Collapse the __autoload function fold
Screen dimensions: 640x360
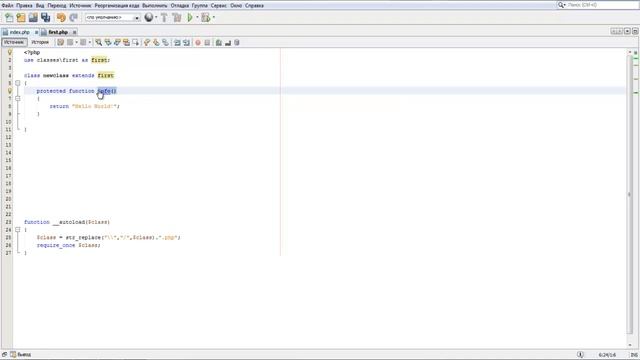pyautogui.click(x=18, y=229)
